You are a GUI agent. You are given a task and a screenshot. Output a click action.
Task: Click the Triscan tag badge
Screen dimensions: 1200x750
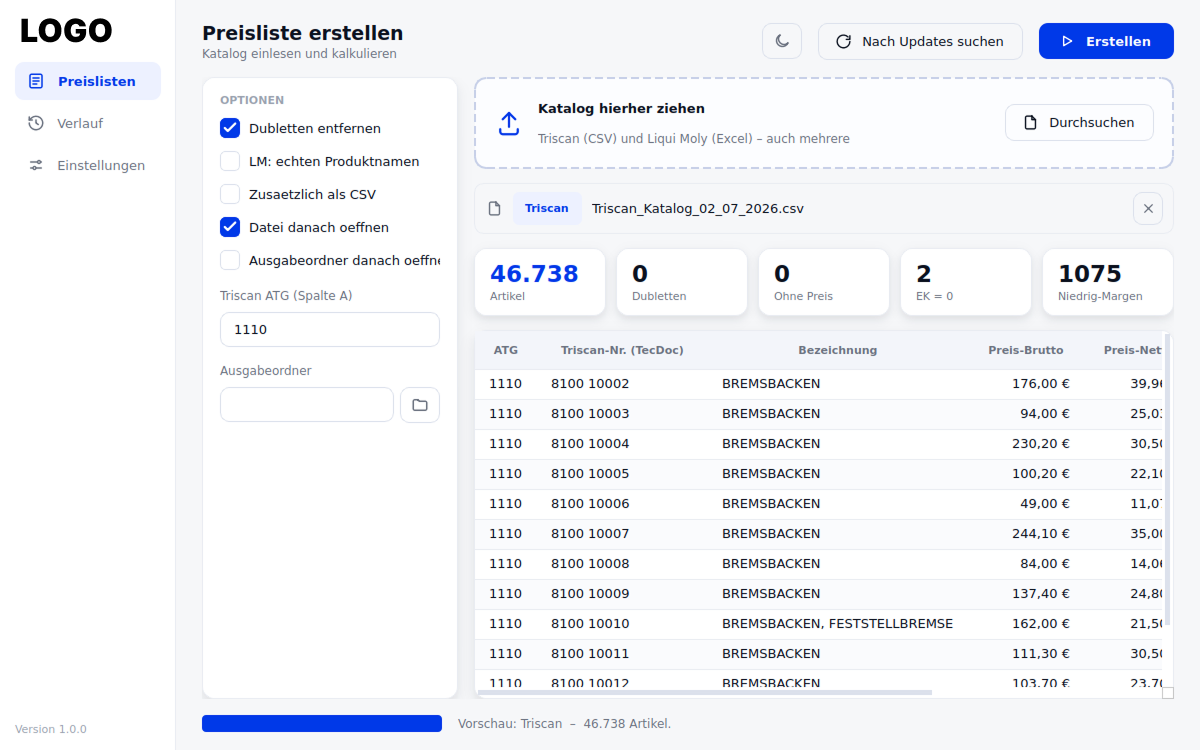(x=547, y=208)
